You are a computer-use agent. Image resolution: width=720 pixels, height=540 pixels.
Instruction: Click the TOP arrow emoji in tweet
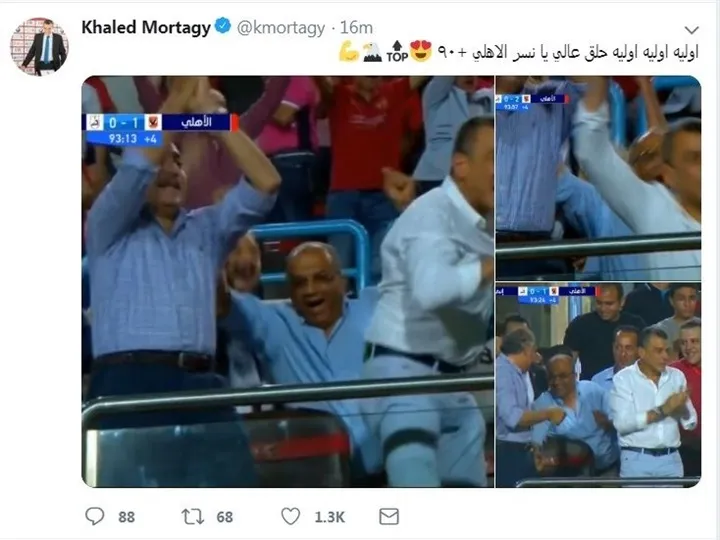pos(397,51)
